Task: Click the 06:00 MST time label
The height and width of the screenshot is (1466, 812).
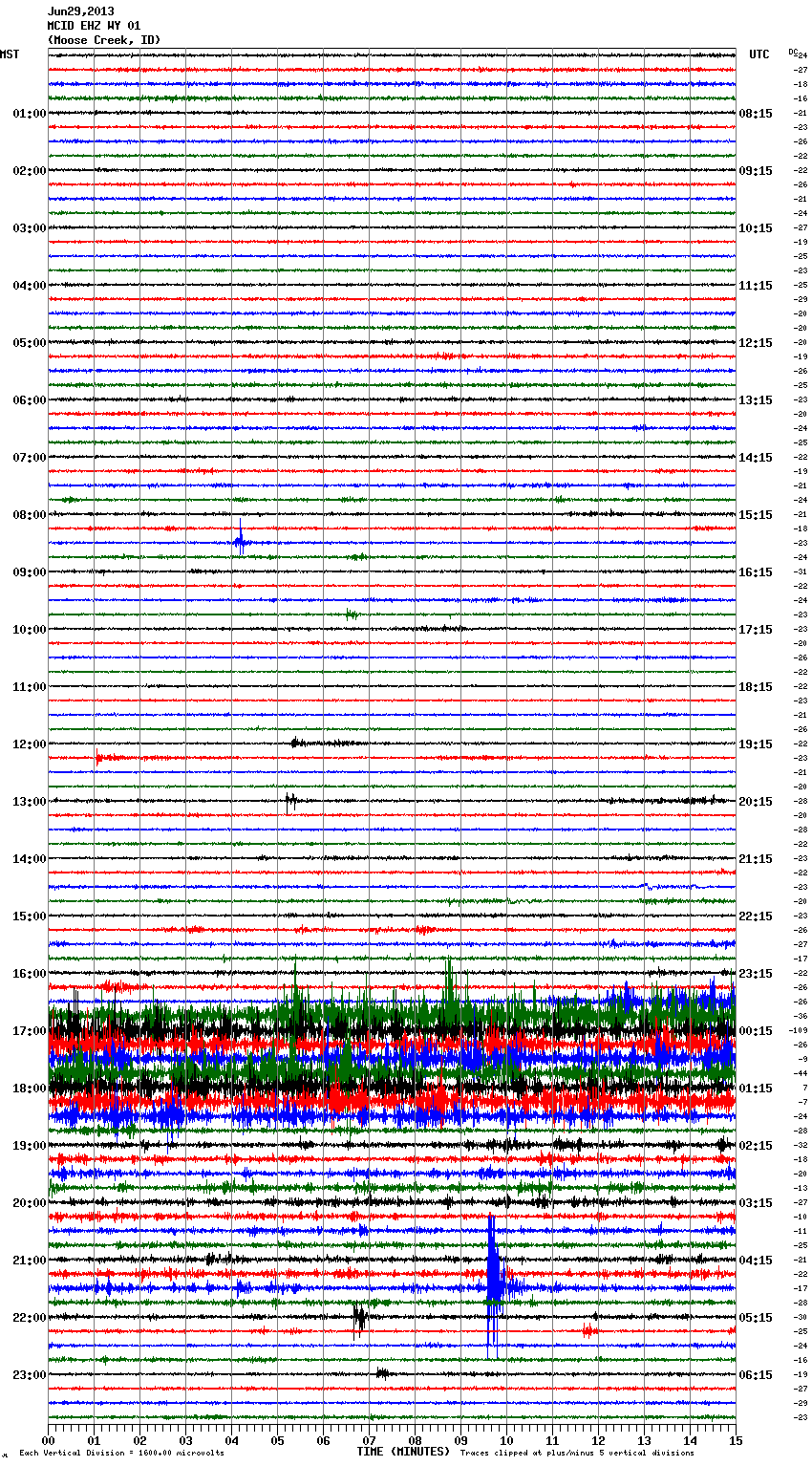Action: click(30, 400)
